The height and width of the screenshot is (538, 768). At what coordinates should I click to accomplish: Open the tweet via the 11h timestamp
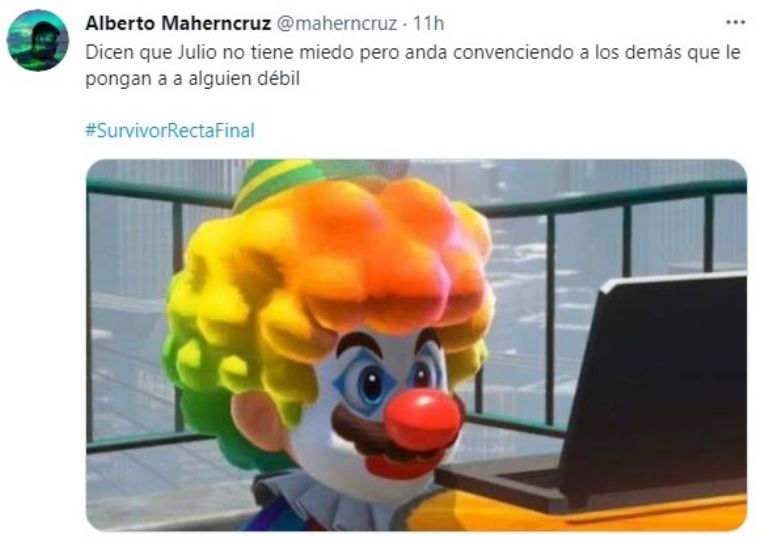pos(429,23)
